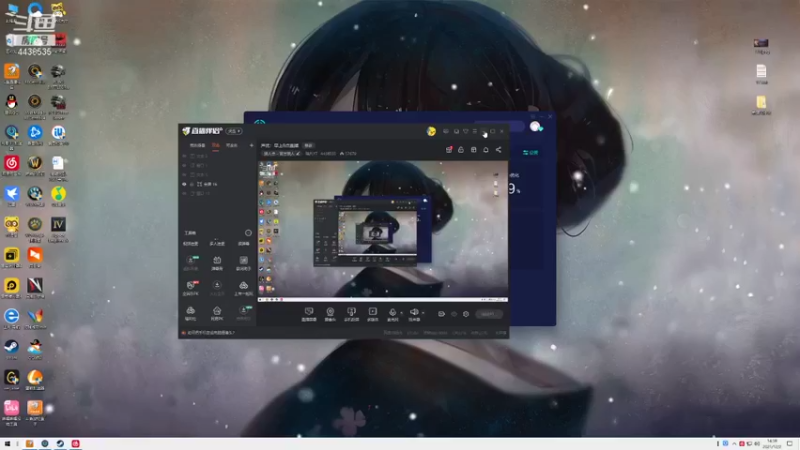Open the message icon beside the title bar avatar
The height and width of the screenshot is (450, 800).
click(x=446, y=131)
